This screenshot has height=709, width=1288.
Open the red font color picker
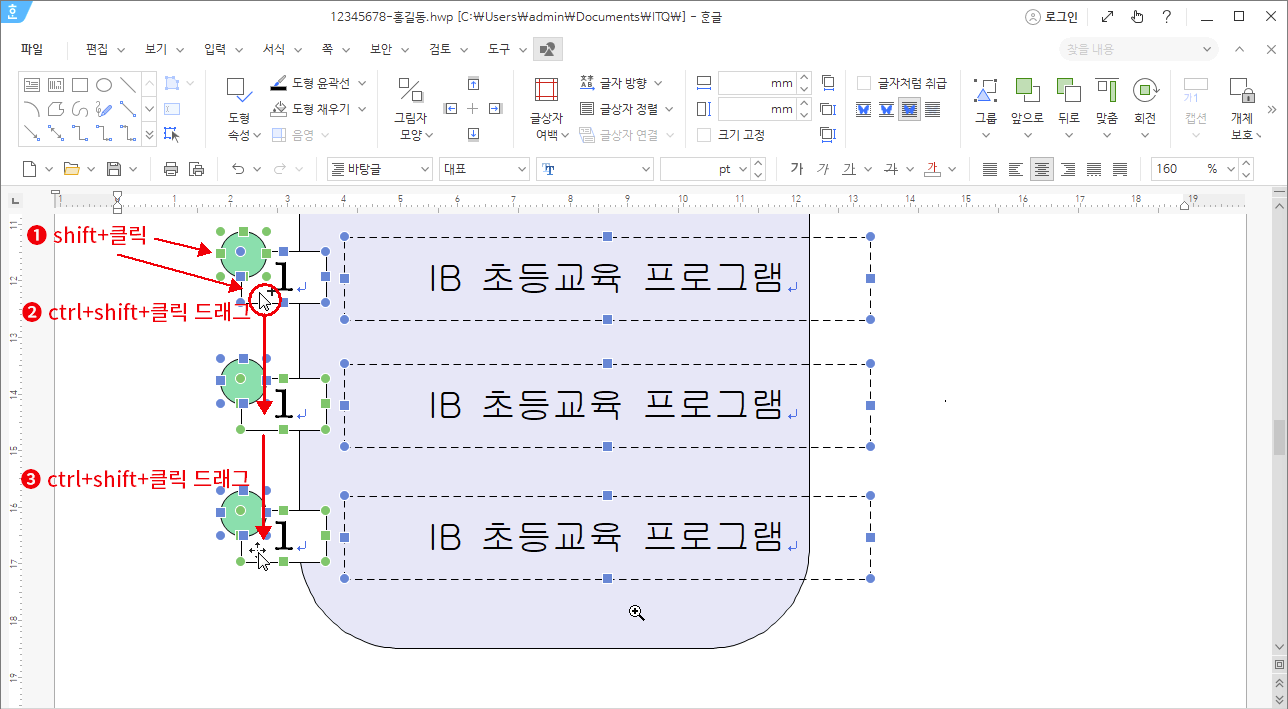pyautogui.click(x=933, y=169)
